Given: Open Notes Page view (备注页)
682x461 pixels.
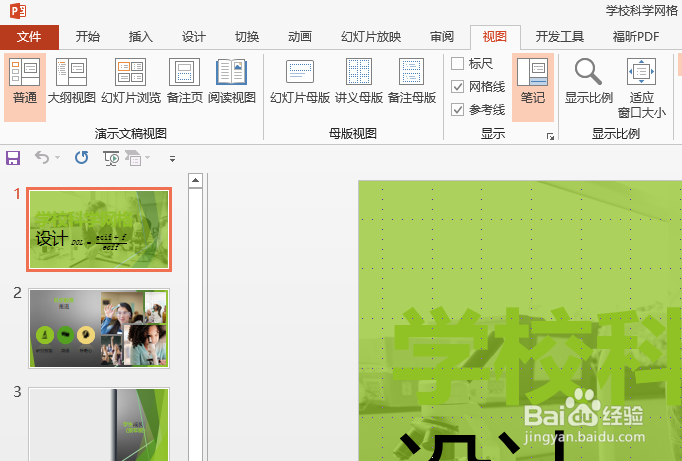Looking at the screenshot, I should (184, 82).
